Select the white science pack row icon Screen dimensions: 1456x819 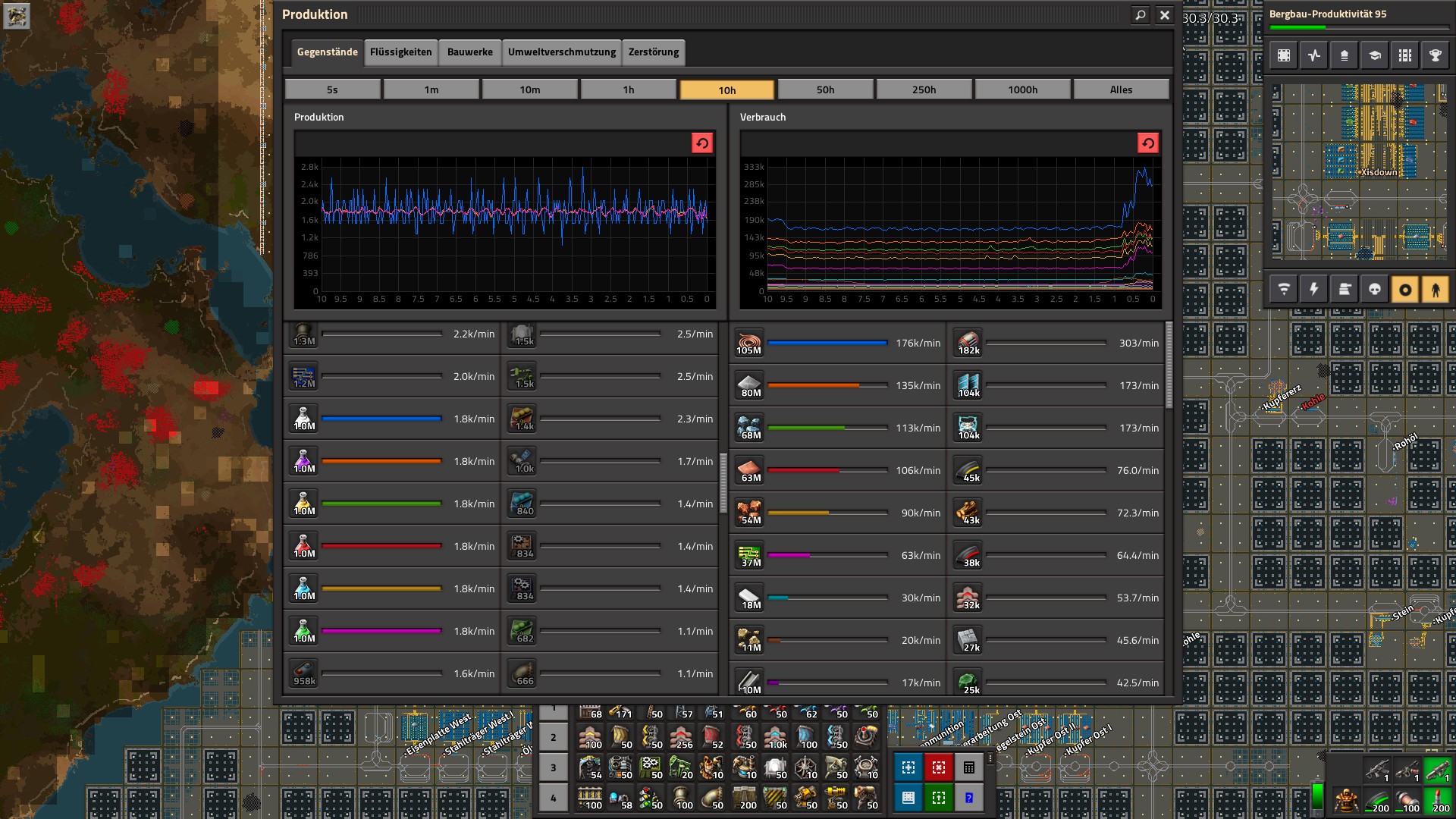pyautogui.click(x=303, y=419)
